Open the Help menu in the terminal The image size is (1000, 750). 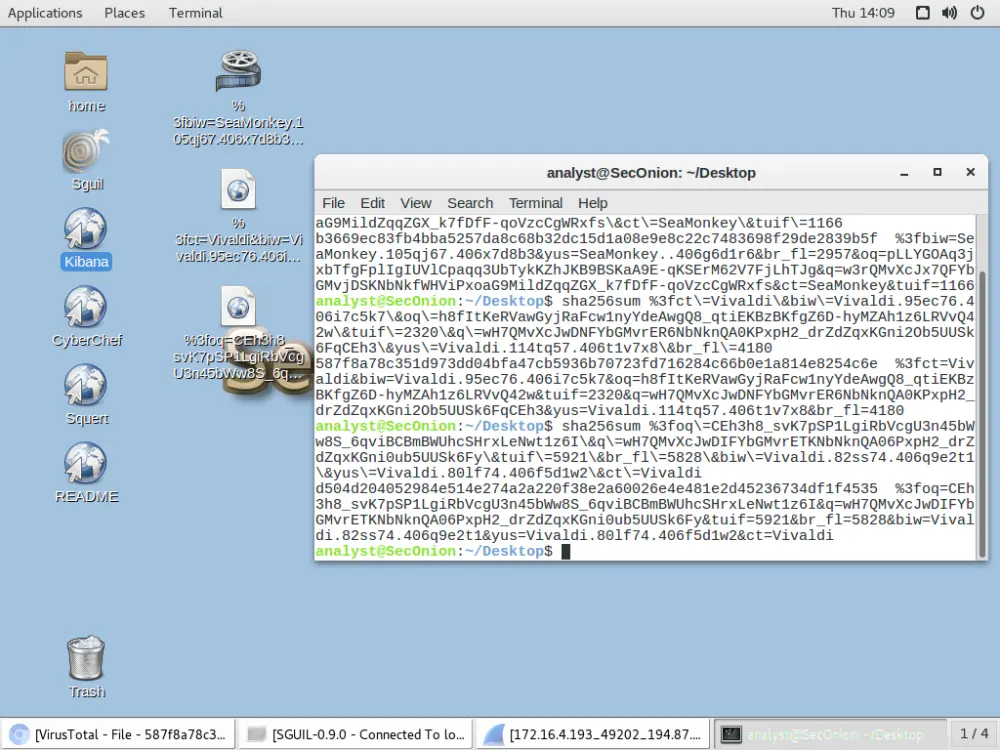592,203
